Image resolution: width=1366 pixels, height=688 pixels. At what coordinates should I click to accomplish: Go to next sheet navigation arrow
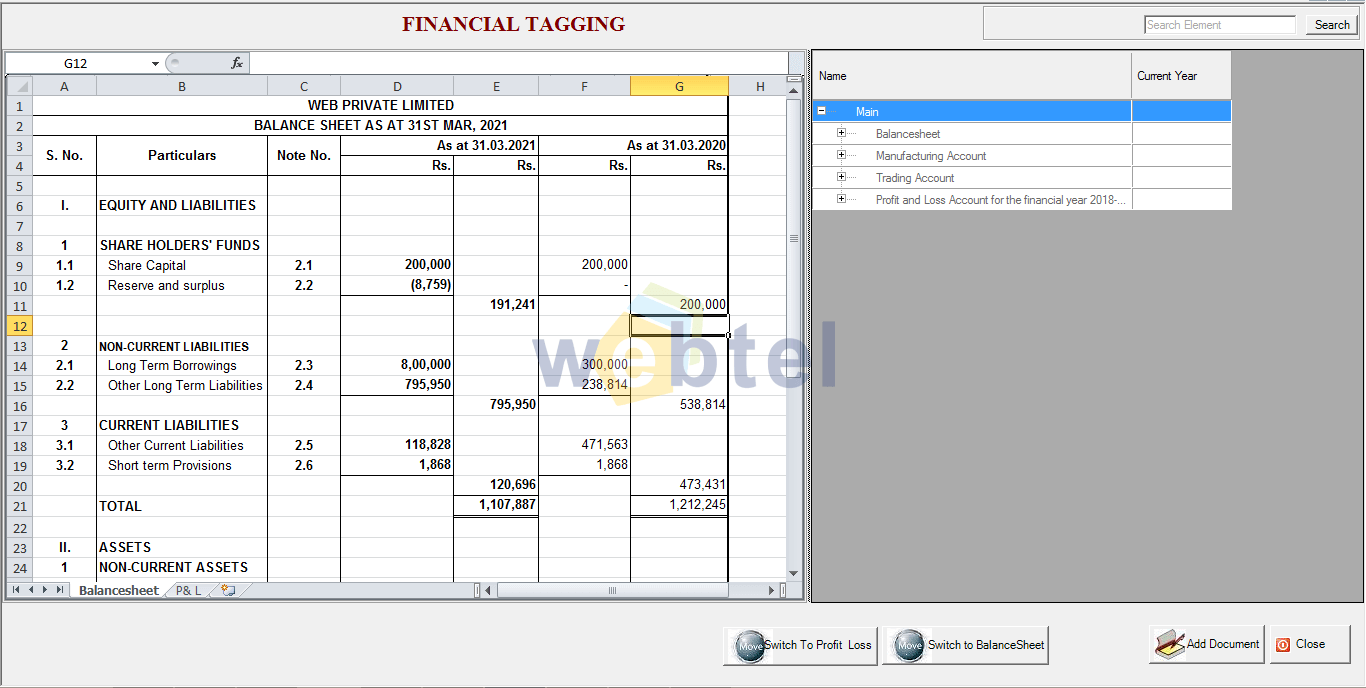pos(45,590)
